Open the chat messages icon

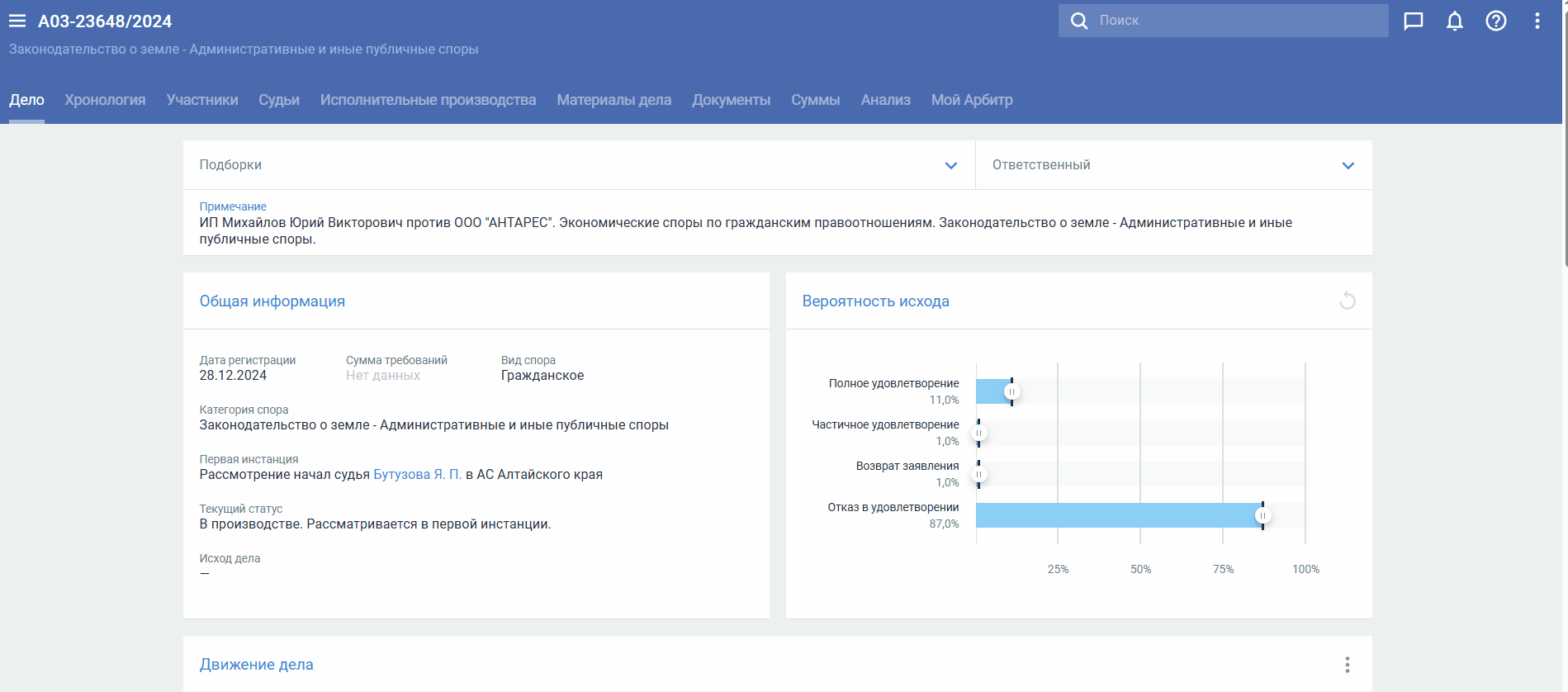[1413, 21]
